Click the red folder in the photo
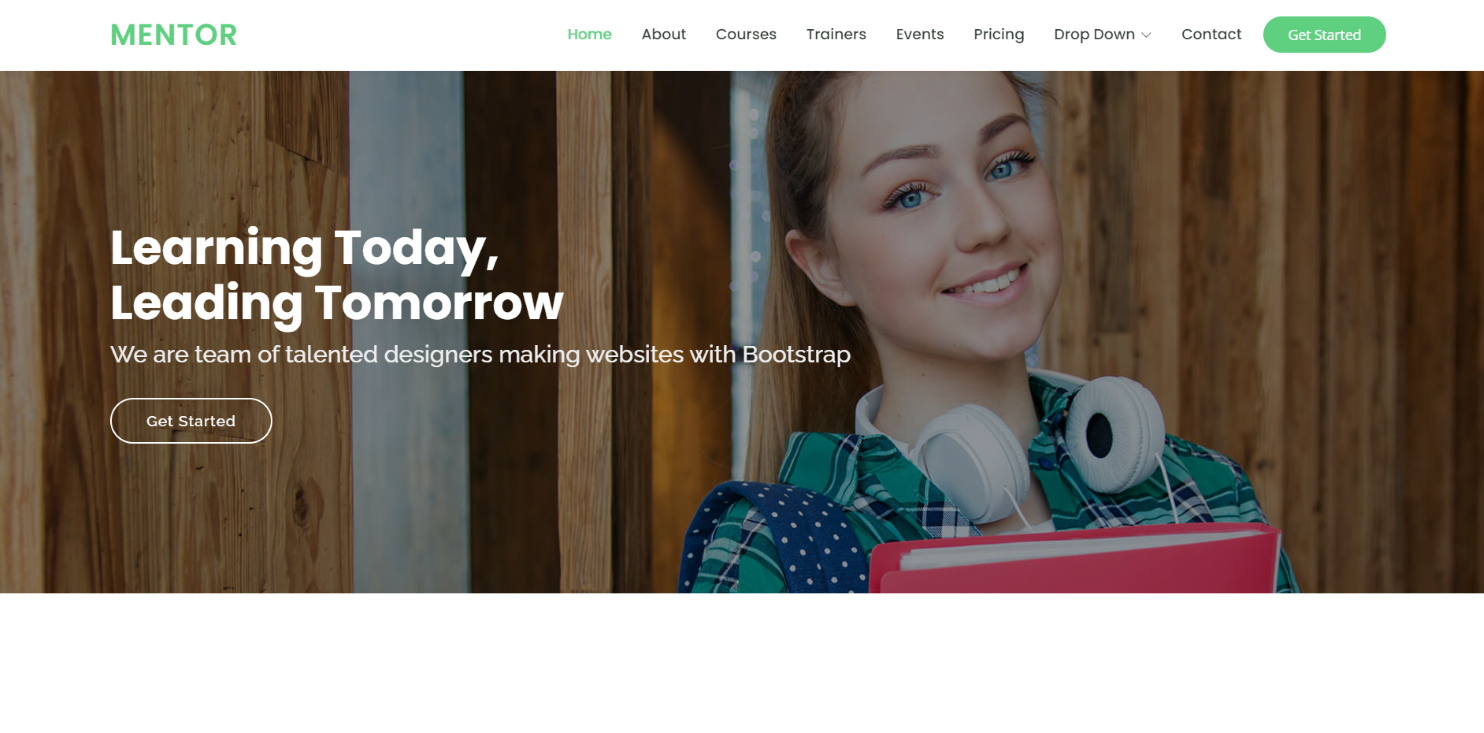Viewport: 1484px width, 733px height. pos(1075,560)
